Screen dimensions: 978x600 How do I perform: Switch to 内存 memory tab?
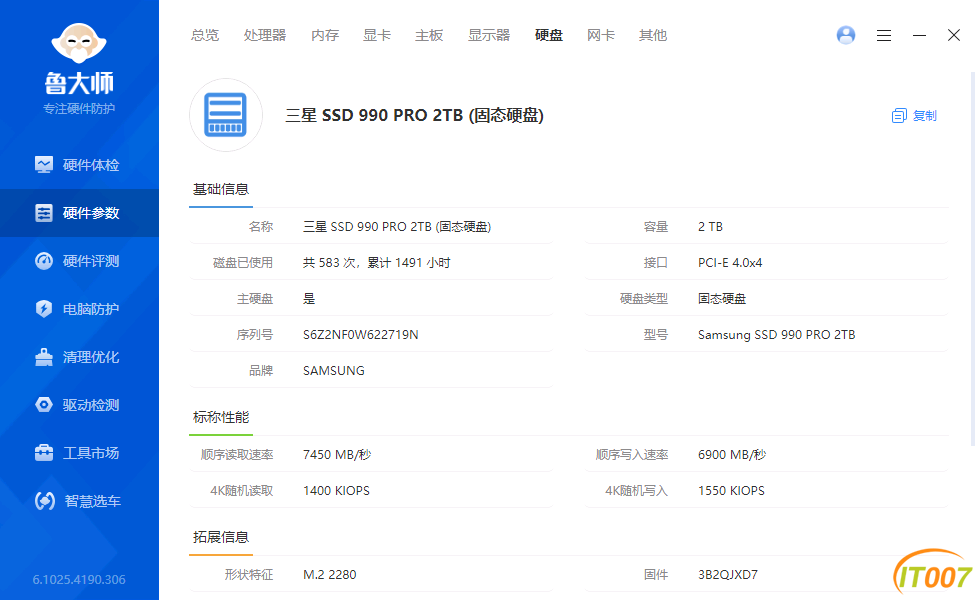tap(325, 36)
